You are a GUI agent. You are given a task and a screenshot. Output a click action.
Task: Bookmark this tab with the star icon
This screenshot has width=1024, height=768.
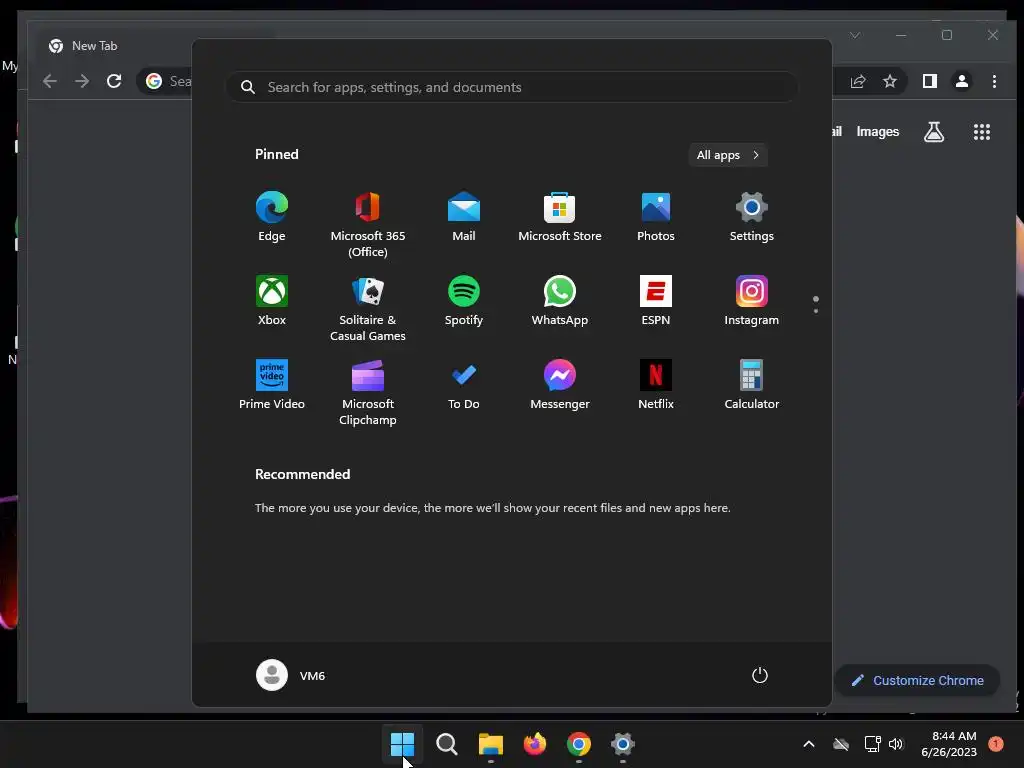(889, 81)
